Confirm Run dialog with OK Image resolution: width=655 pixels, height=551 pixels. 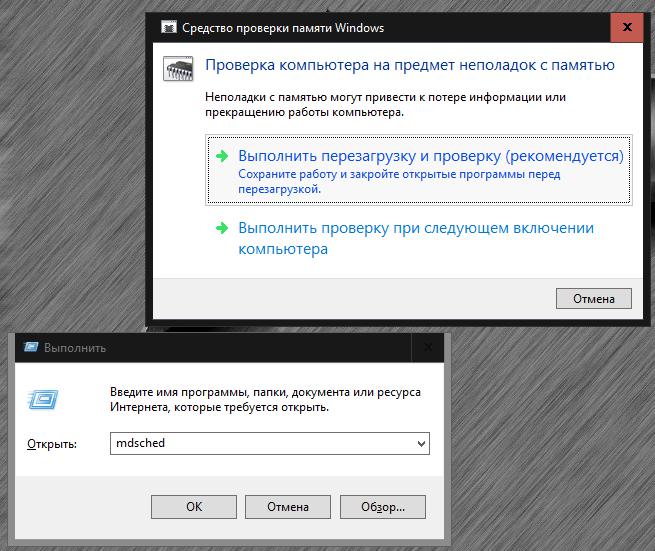pos(194,507)
